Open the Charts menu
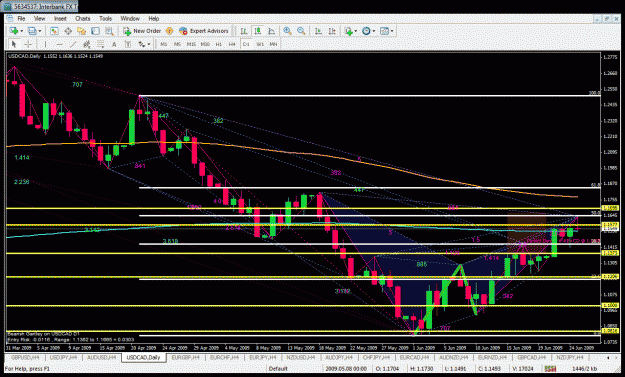The image size is (625, 377). point(83,18)
